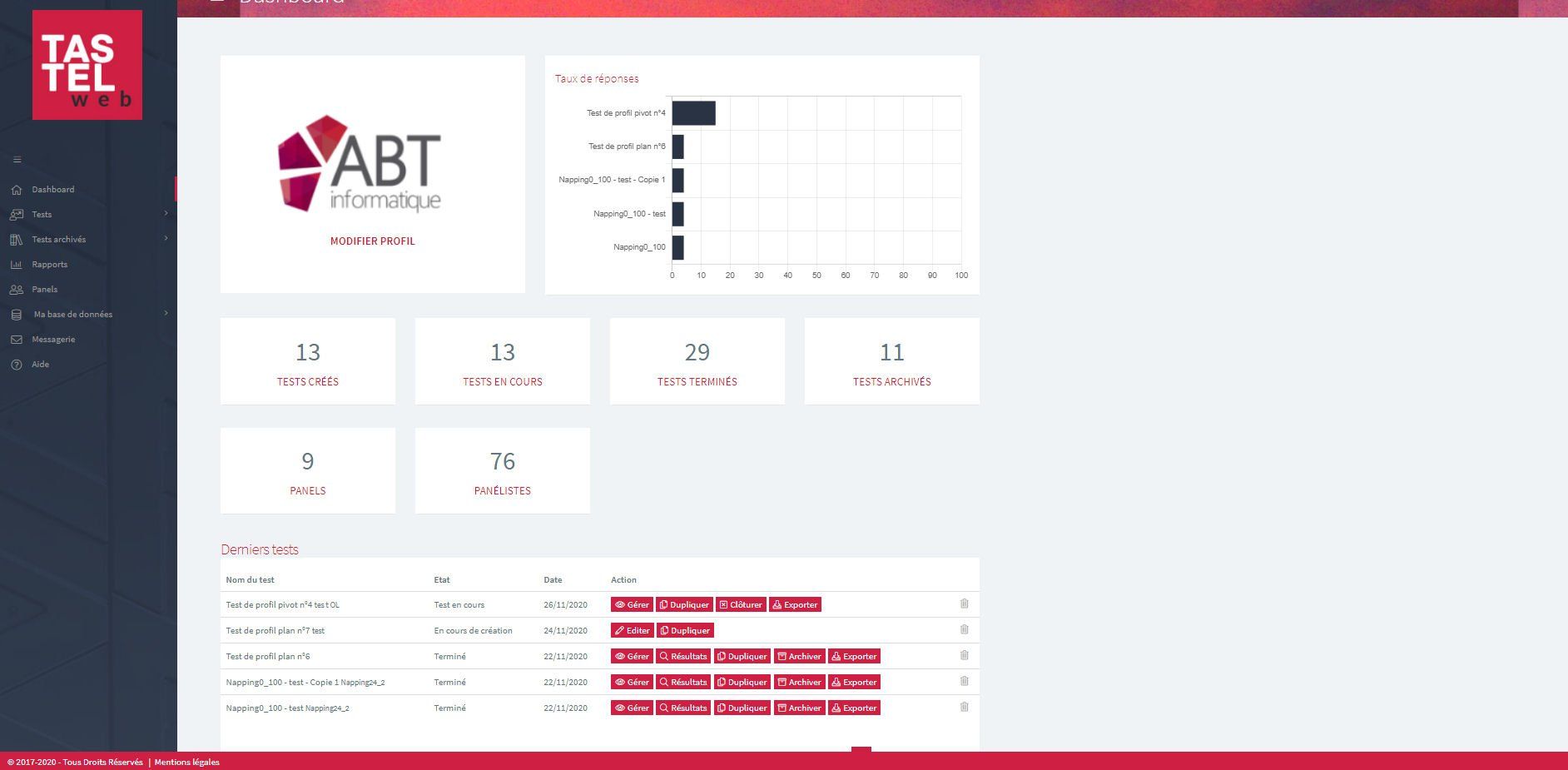Open the Rapports section from the sidebar

click(50, 264)
